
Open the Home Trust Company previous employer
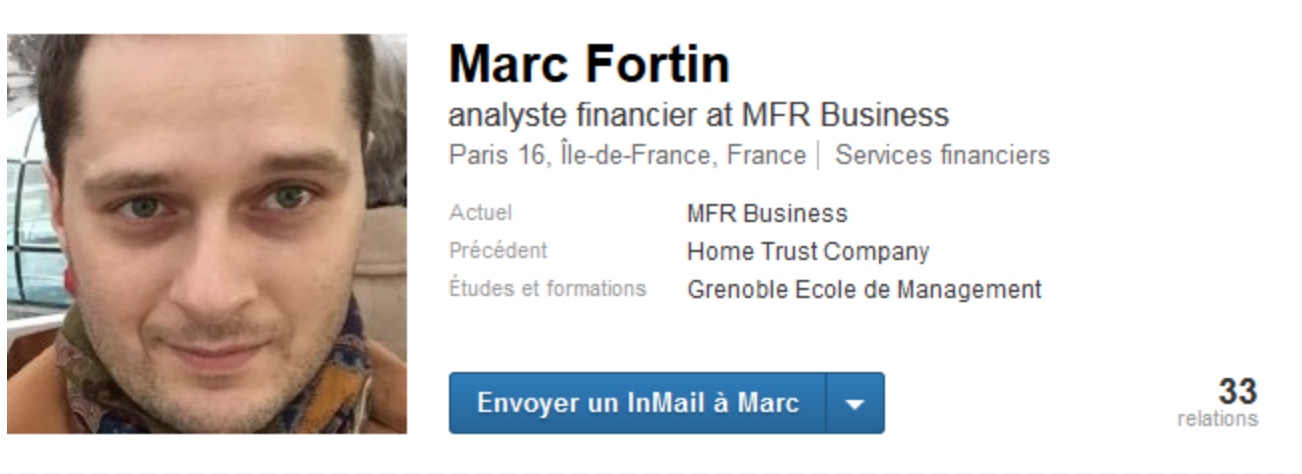pyautogui.click(x=808, y=252)
